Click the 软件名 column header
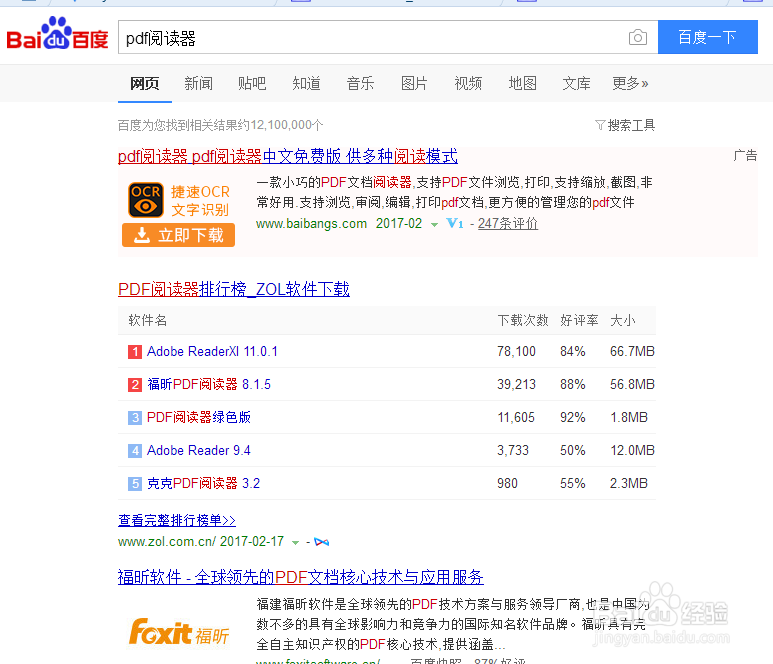This screenshot has width=773, height=664. 147,320
